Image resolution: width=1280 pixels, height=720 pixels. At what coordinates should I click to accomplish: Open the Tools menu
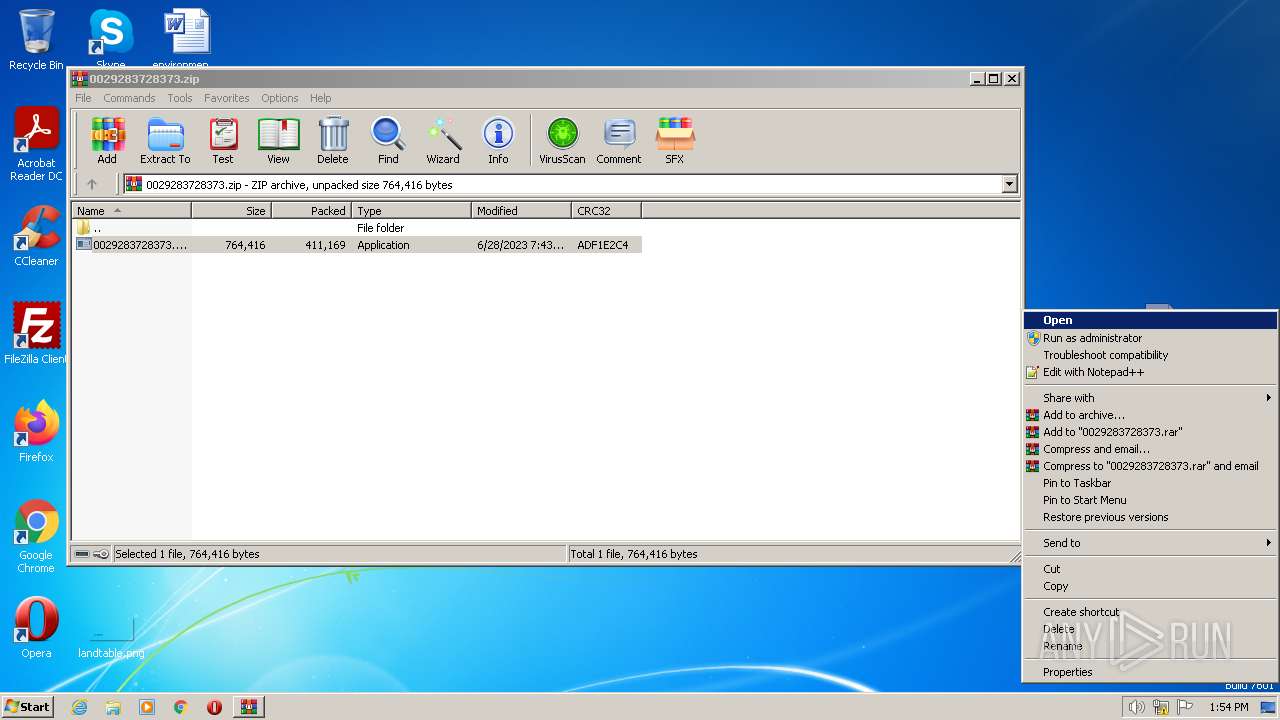click(180, 98)
